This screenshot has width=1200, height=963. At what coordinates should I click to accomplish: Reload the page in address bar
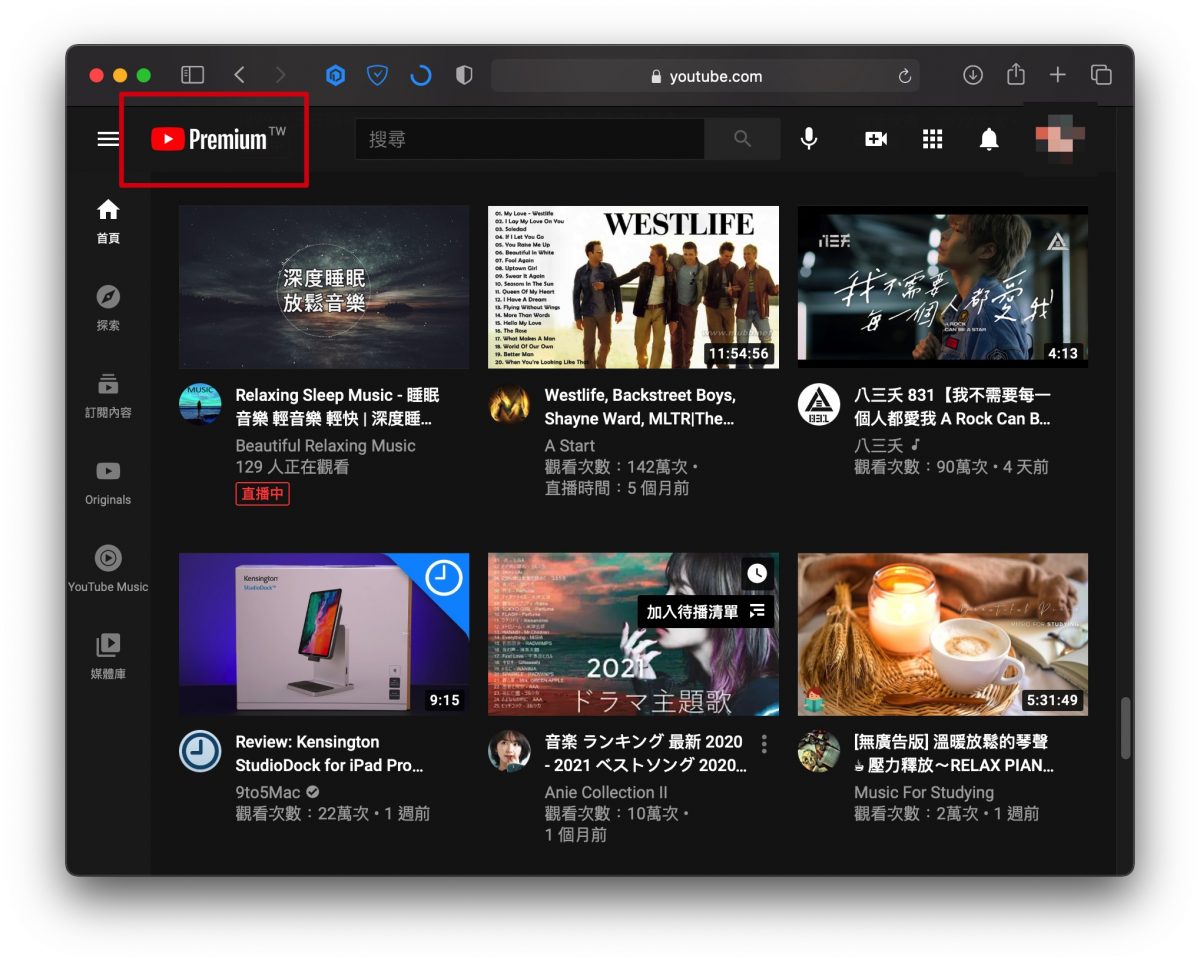pyautogui.click(x=905, y=76)
